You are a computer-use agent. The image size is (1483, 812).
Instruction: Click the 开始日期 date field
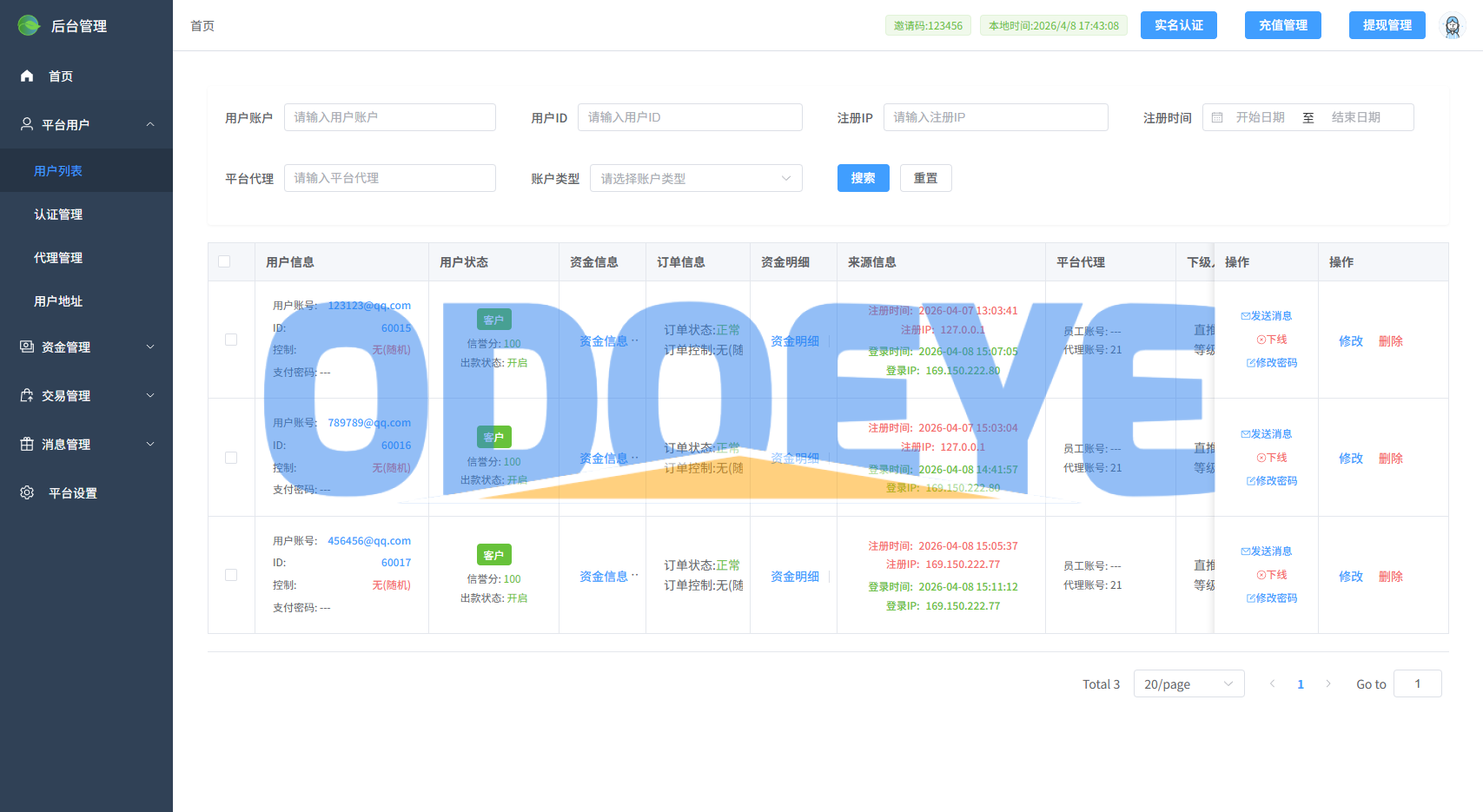tap(1261, 117)
